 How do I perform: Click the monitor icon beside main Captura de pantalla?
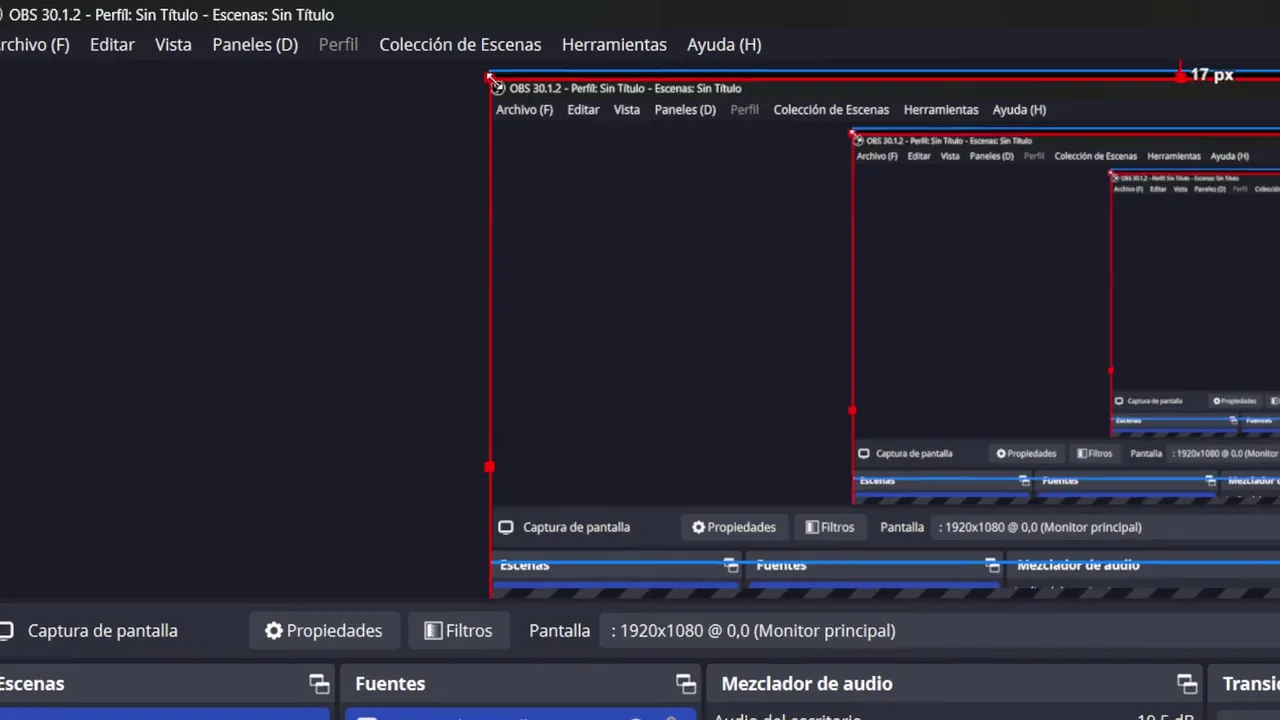(x=6, y=631)
